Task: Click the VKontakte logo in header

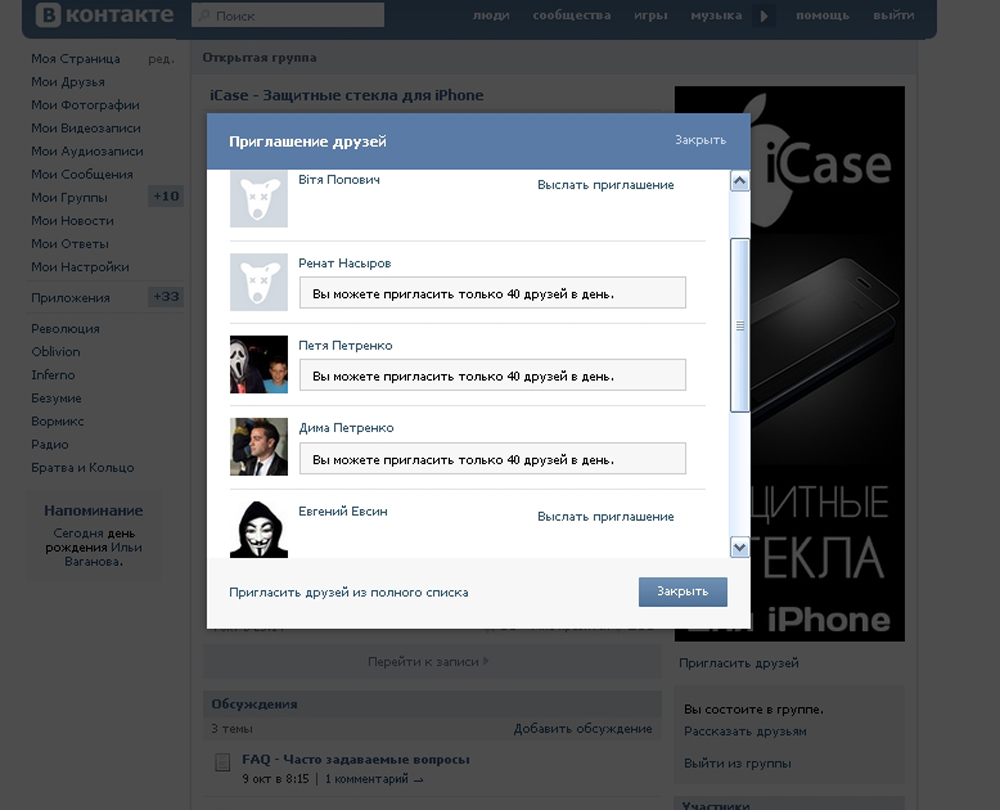Action: tap(105, 14)
